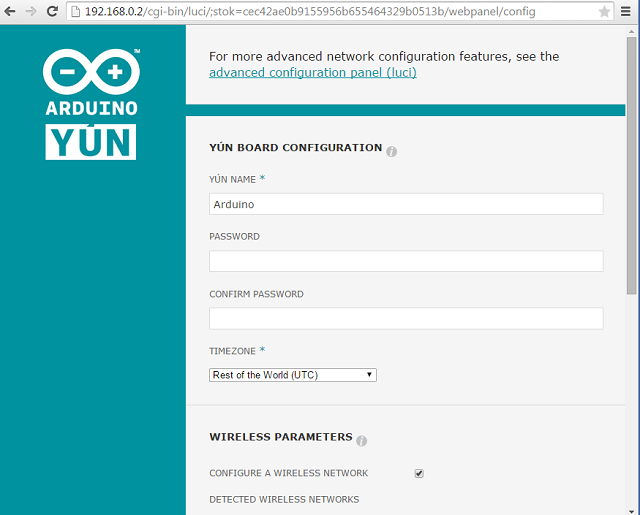Image resolution: width=640 pixels, height=515 pixels.
Task: Focus the Yún Name field
Action: click(x=406, y=204)
